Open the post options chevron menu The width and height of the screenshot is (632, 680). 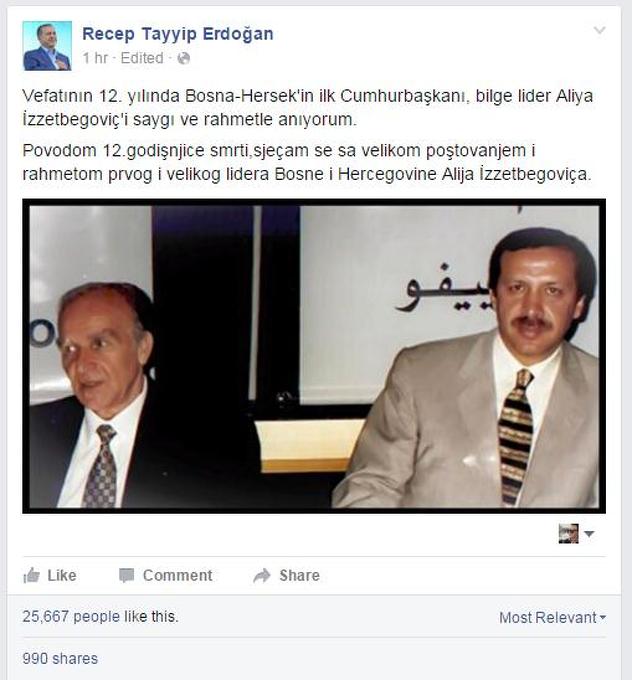(599, 30)
